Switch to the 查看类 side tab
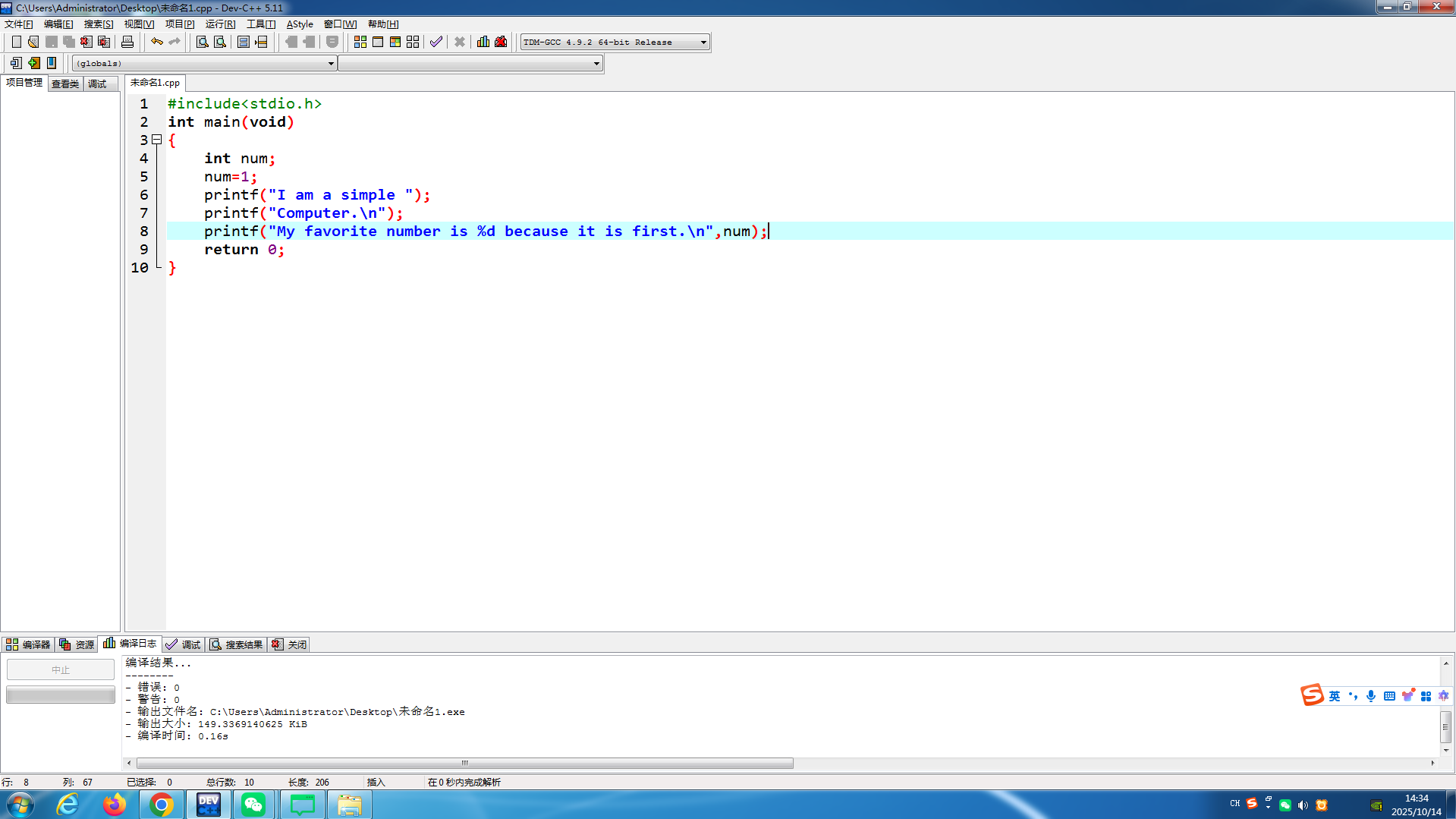The height and width of the screenshot is (819, 1456). coord(65,83)
